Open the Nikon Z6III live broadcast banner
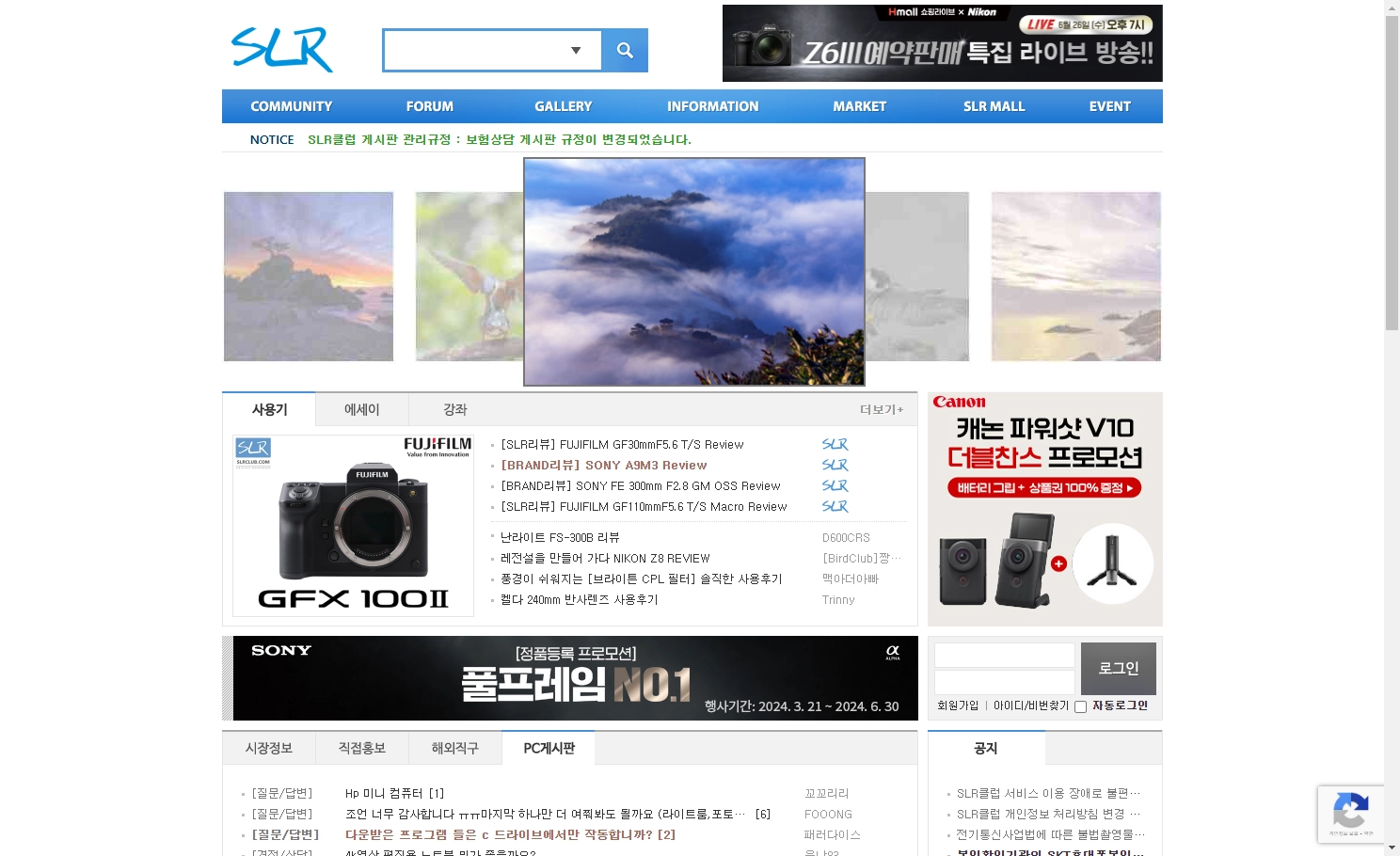Image resolution: width=1400 pixels, height=856 pixels. pos(942,43)
